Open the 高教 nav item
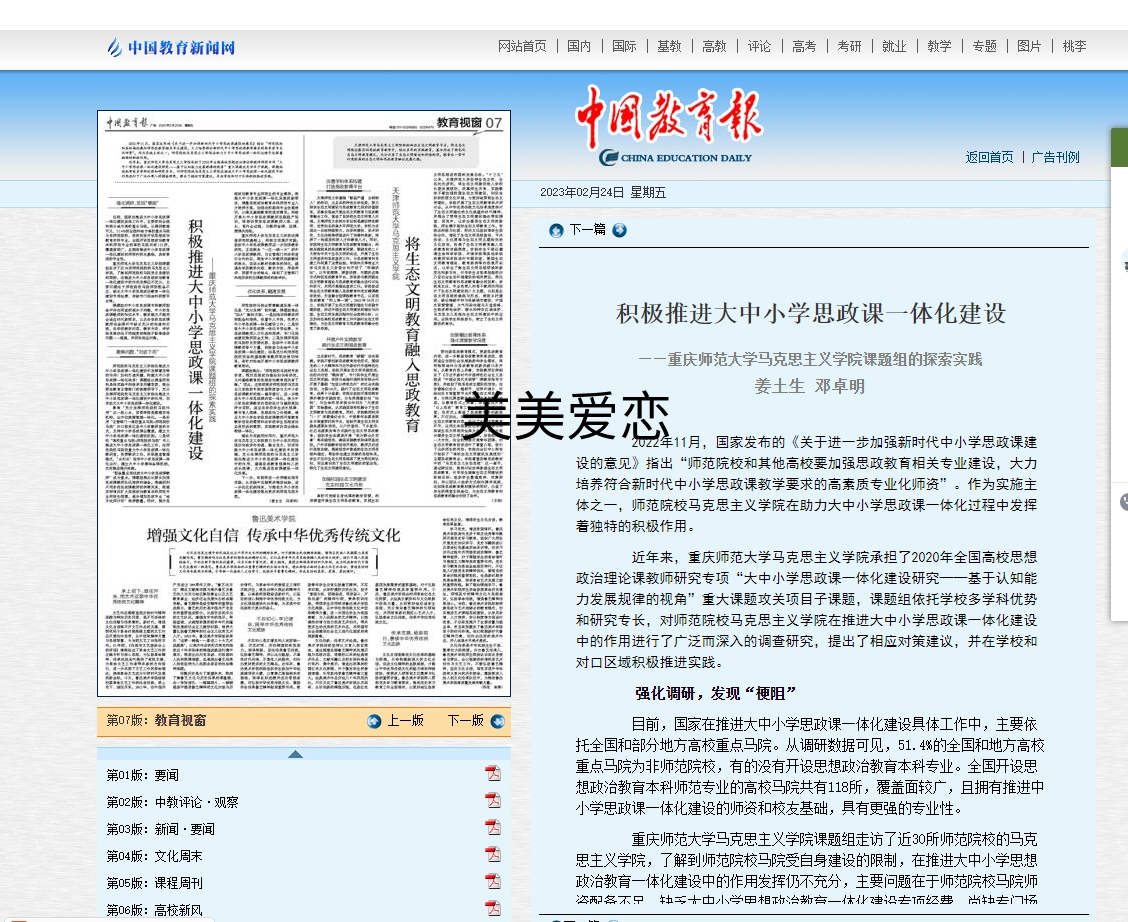This screenshot has height=922, width=1128. click(x=714, y=46)
